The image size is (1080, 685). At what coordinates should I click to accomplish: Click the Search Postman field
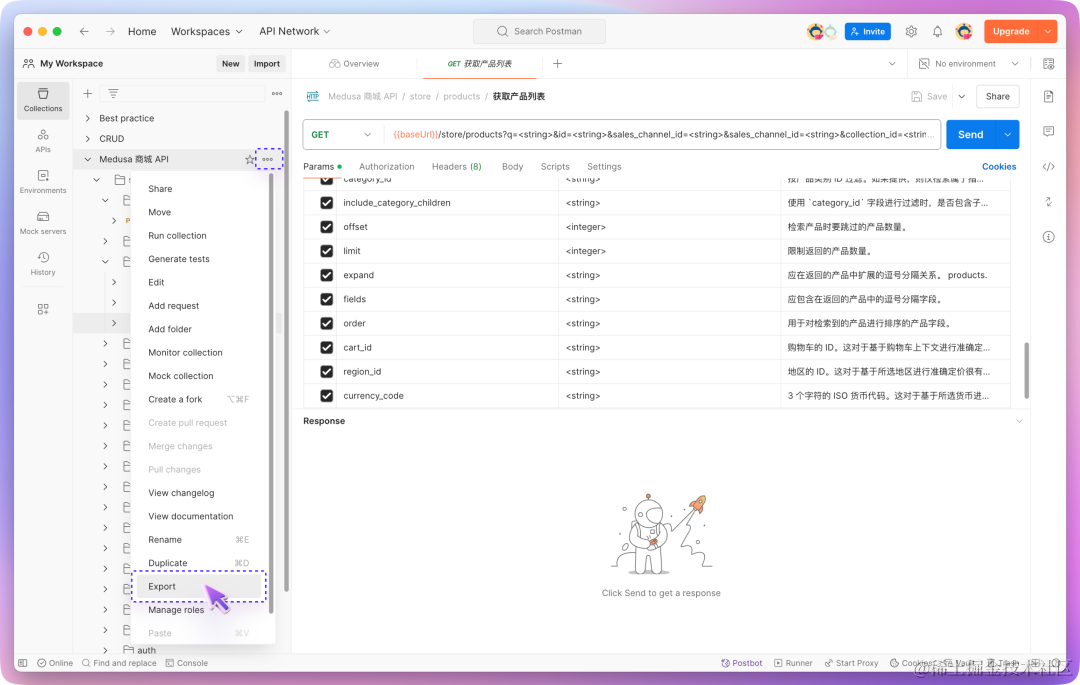539,32
